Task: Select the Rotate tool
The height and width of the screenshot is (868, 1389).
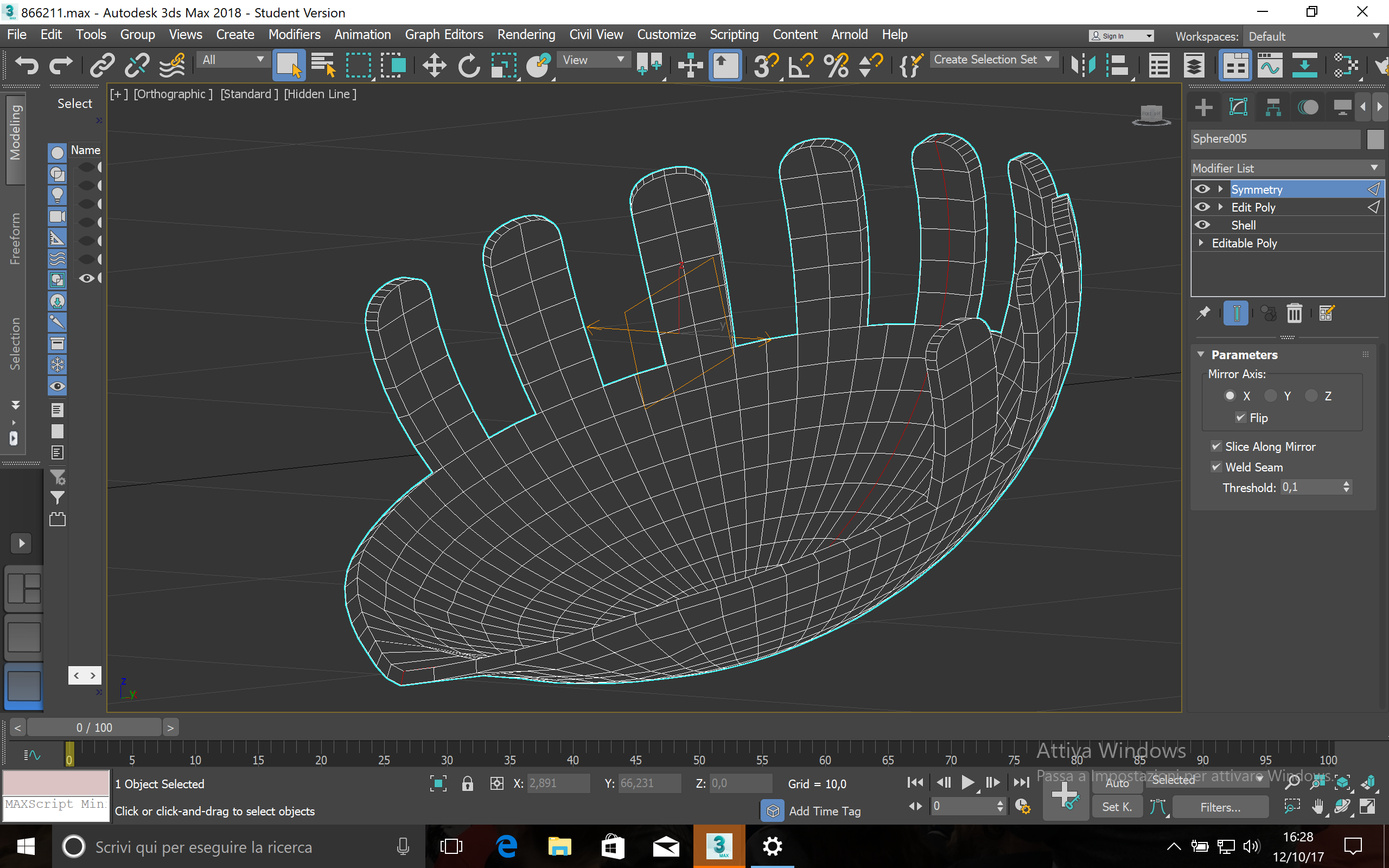Action: (468, 65)
